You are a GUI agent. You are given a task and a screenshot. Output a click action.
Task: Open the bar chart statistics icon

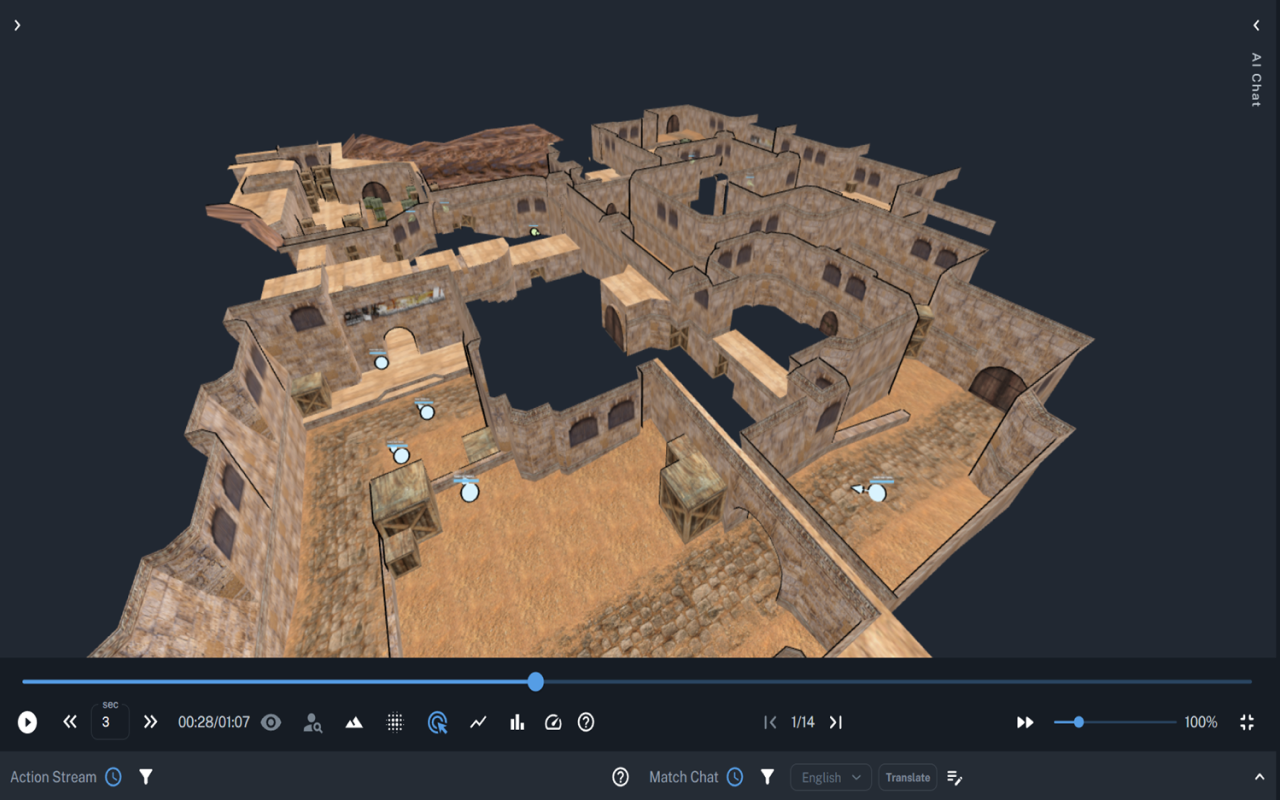517,722
